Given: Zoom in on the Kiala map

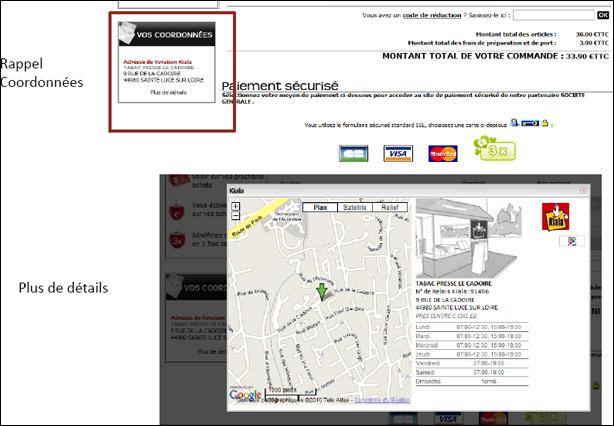Looking at the screenshot, I should pyautogui.click(x=235, y=206).
